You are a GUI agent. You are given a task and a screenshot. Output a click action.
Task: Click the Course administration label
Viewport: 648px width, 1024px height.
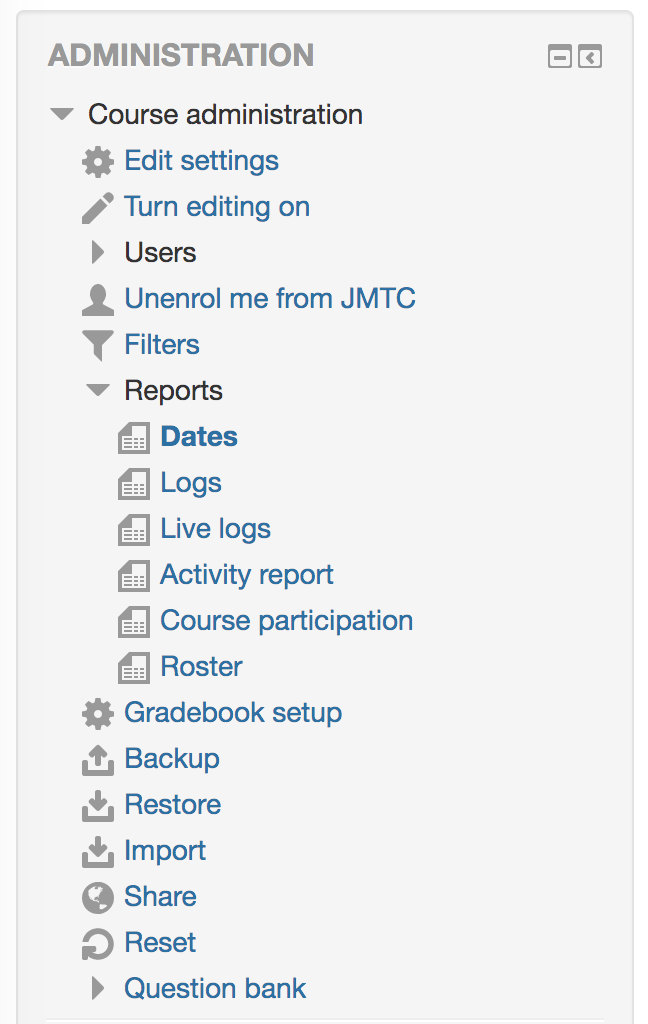point(225,114)
